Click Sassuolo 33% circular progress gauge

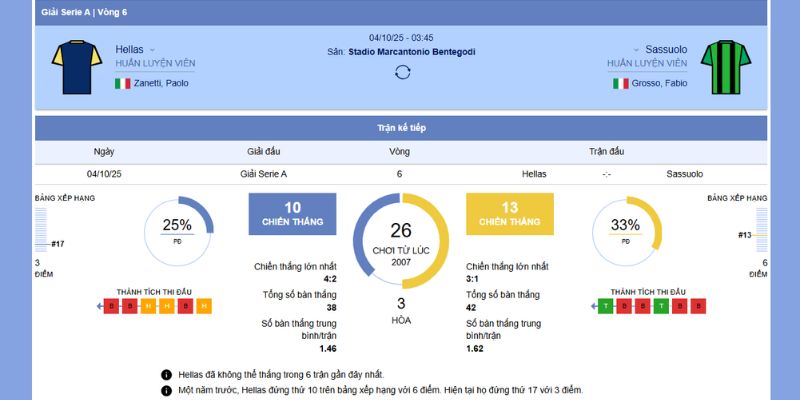click(x=627, y=230)
